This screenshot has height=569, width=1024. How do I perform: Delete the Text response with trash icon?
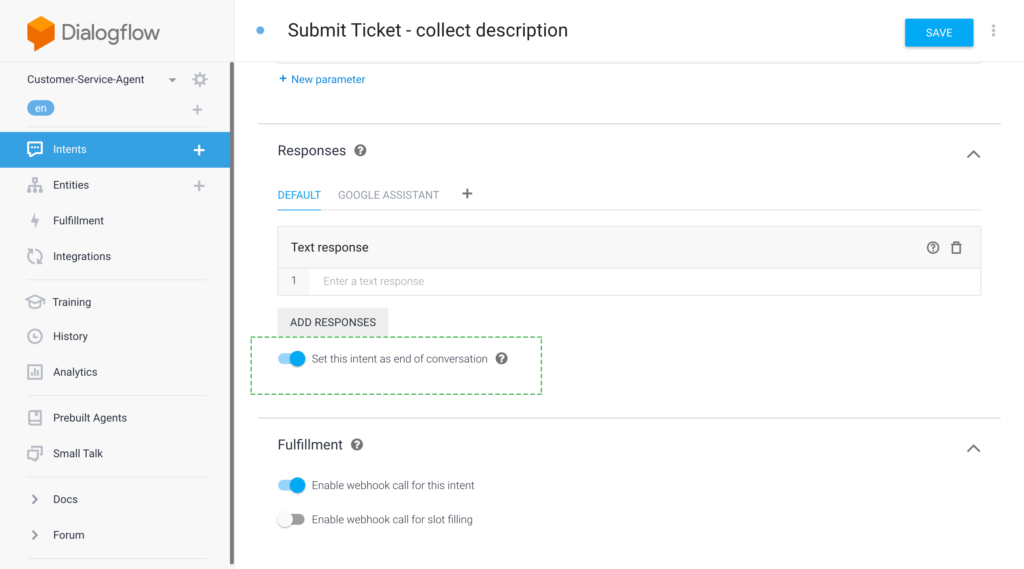[956, 248]
